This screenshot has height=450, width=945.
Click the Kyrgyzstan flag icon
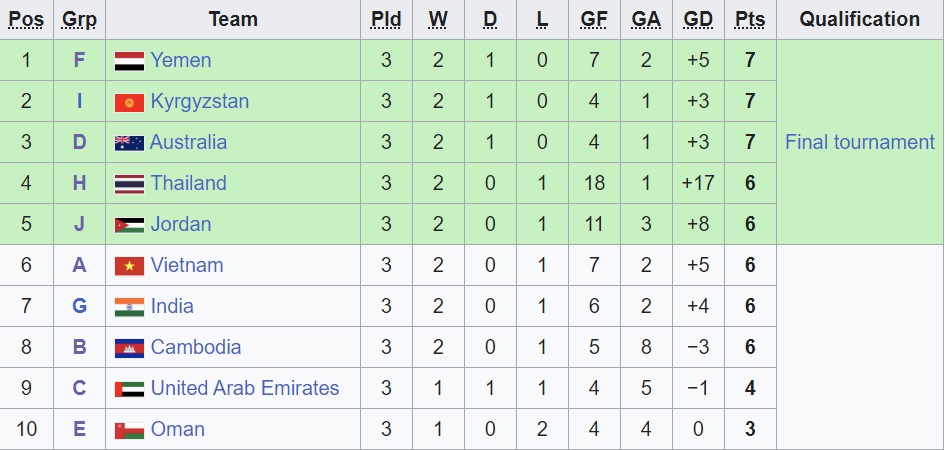[x=130, y=102]
